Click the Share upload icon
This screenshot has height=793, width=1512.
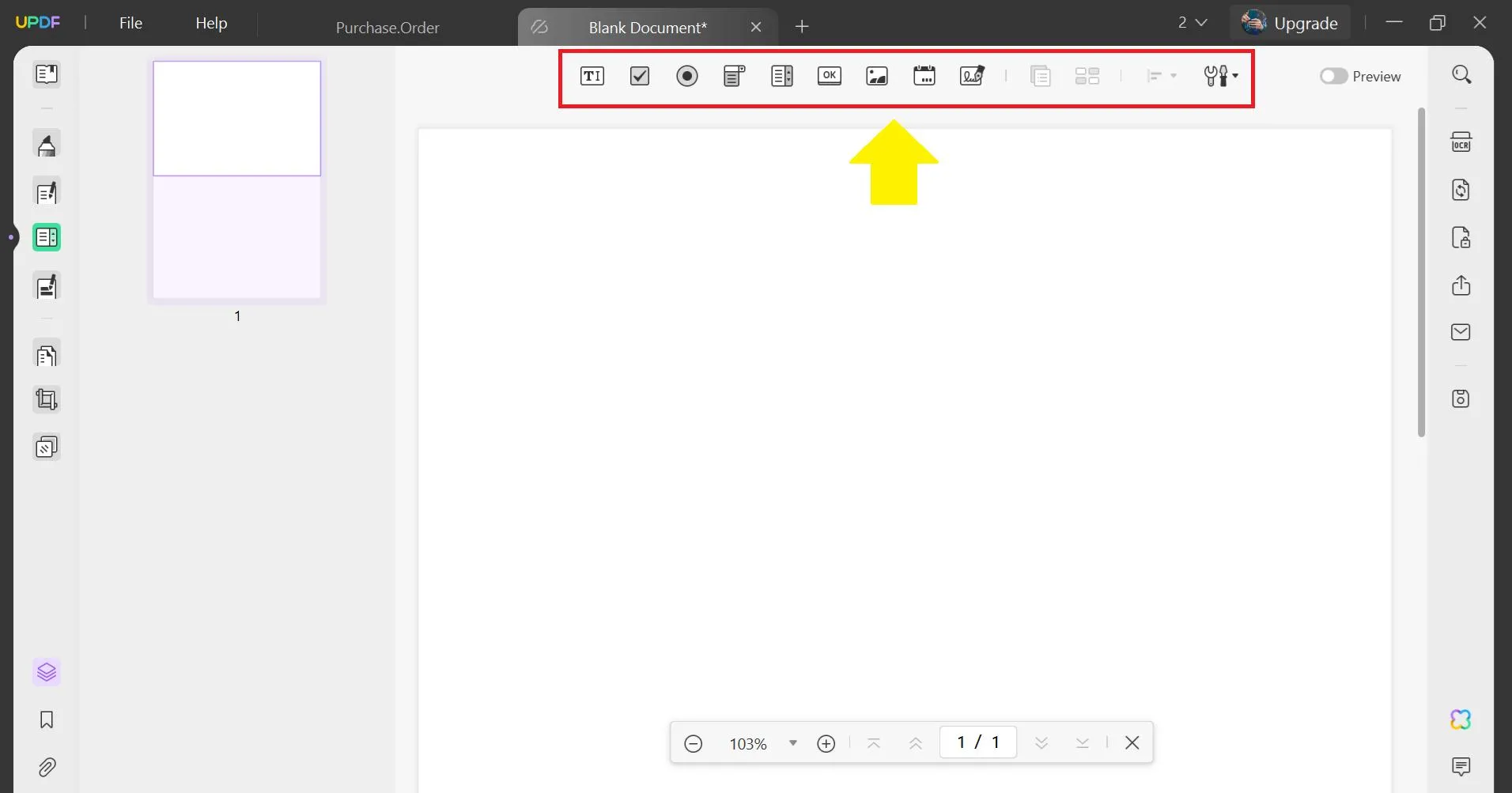pyautogui.click(x=1461, y=285)
